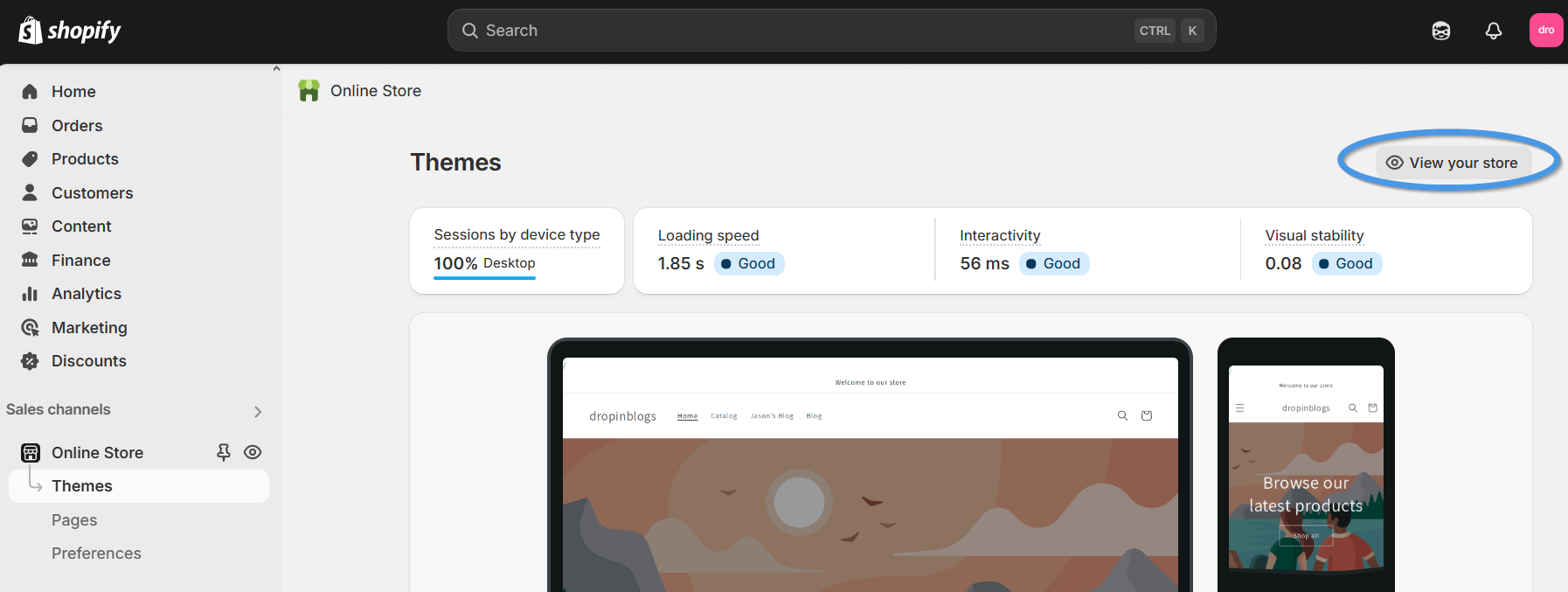
Task: Click the search magnifier icon
Action: 470,31
